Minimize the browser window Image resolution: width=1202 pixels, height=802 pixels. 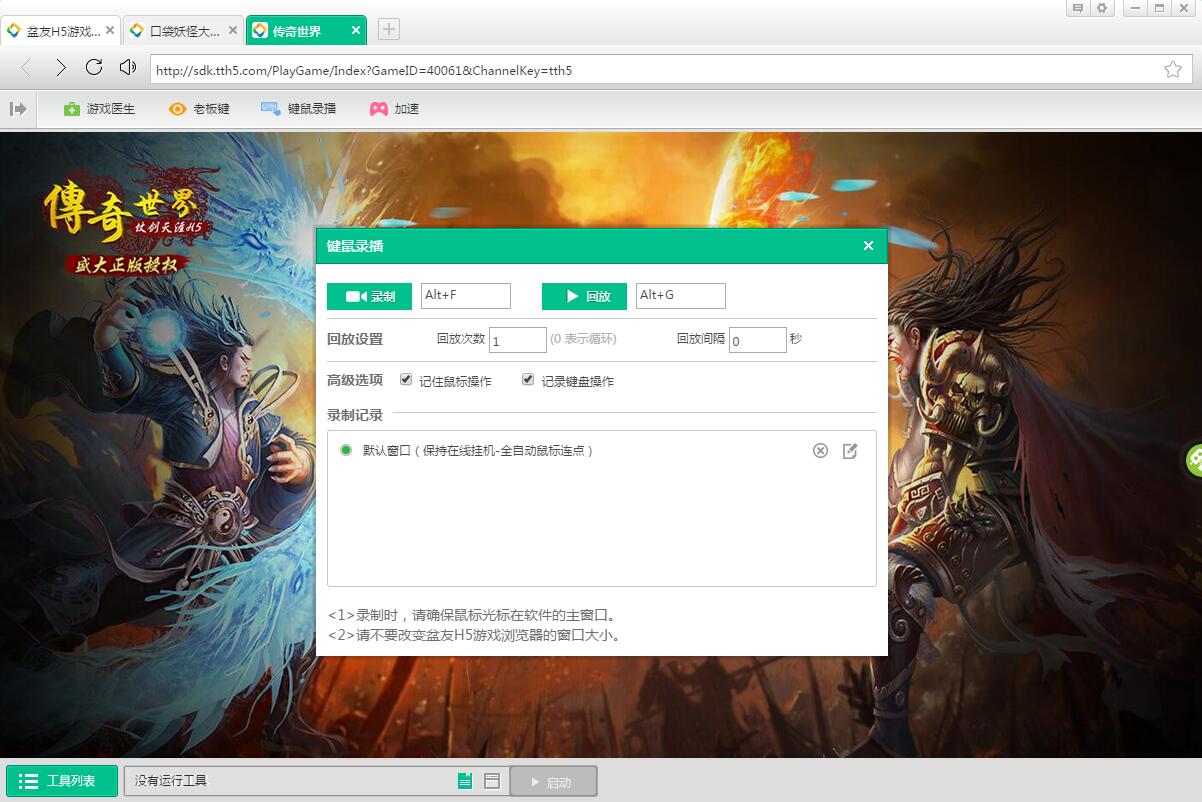click(x=1135, y=8)
